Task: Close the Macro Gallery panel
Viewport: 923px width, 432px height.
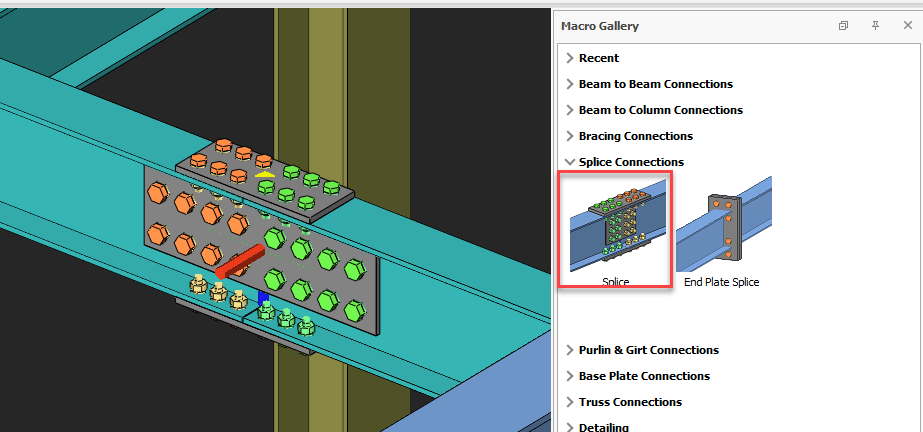Action: (905, 26)
